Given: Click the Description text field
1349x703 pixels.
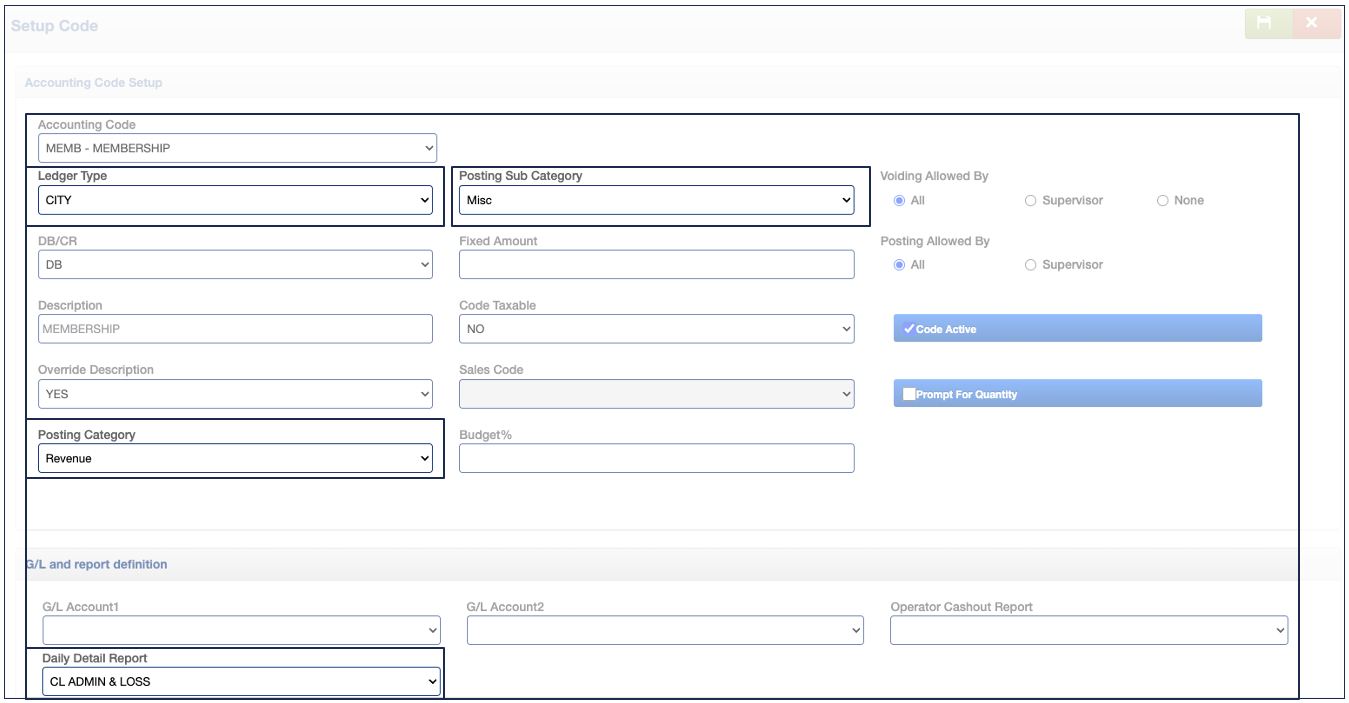Looking at the screenshot, I should (x=235, y=329).
